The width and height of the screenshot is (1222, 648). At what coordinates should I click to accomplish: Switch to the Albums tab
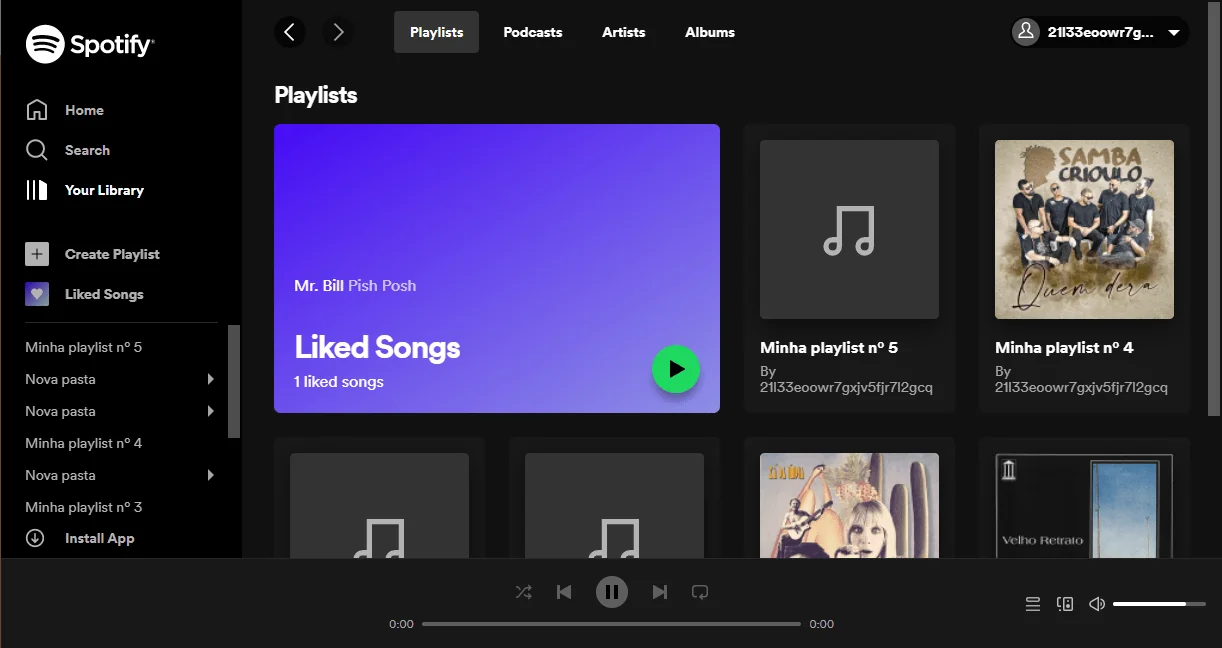point(710,32)
